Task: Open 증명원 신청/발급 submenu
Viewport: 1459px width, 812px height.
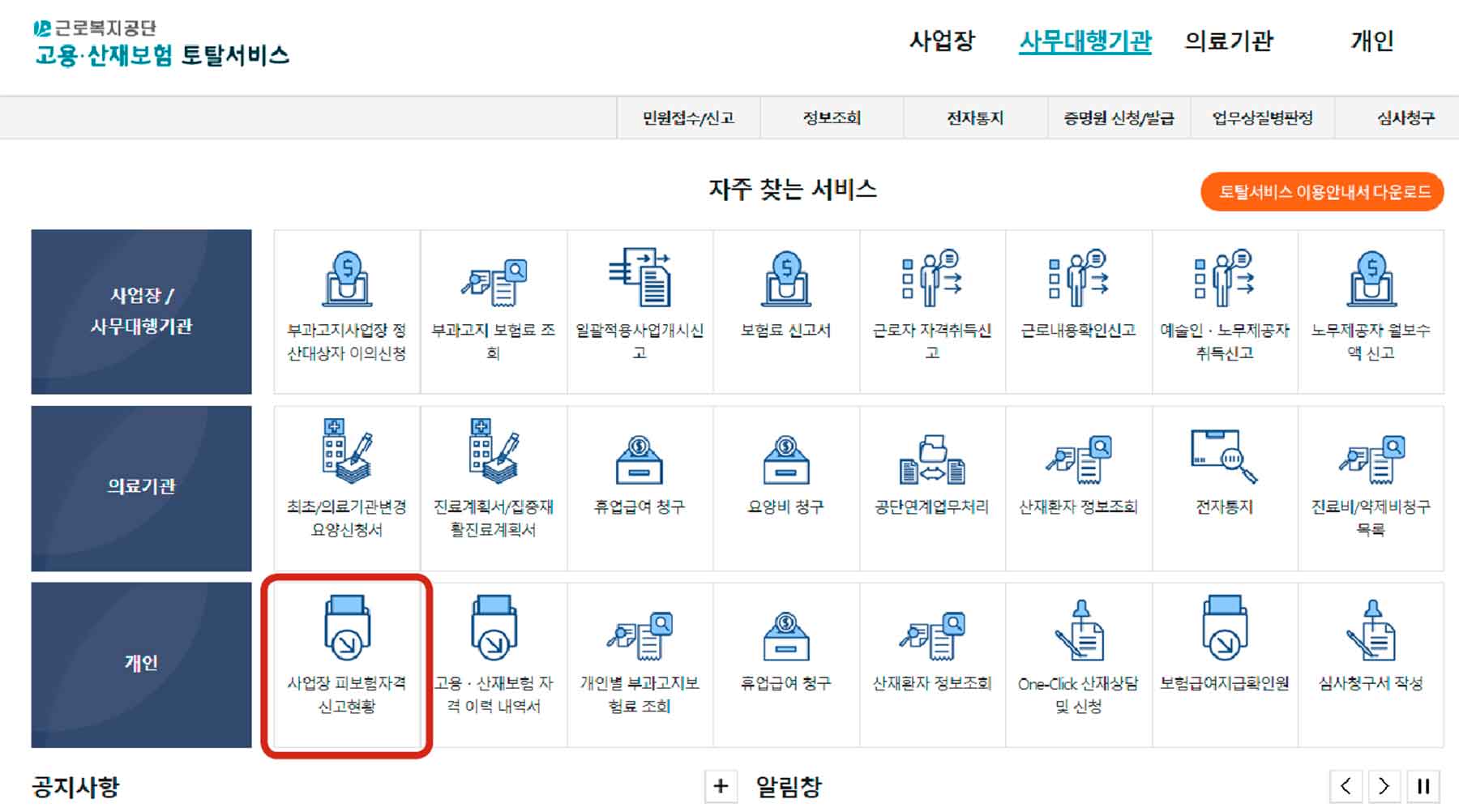Action: 1119,118
